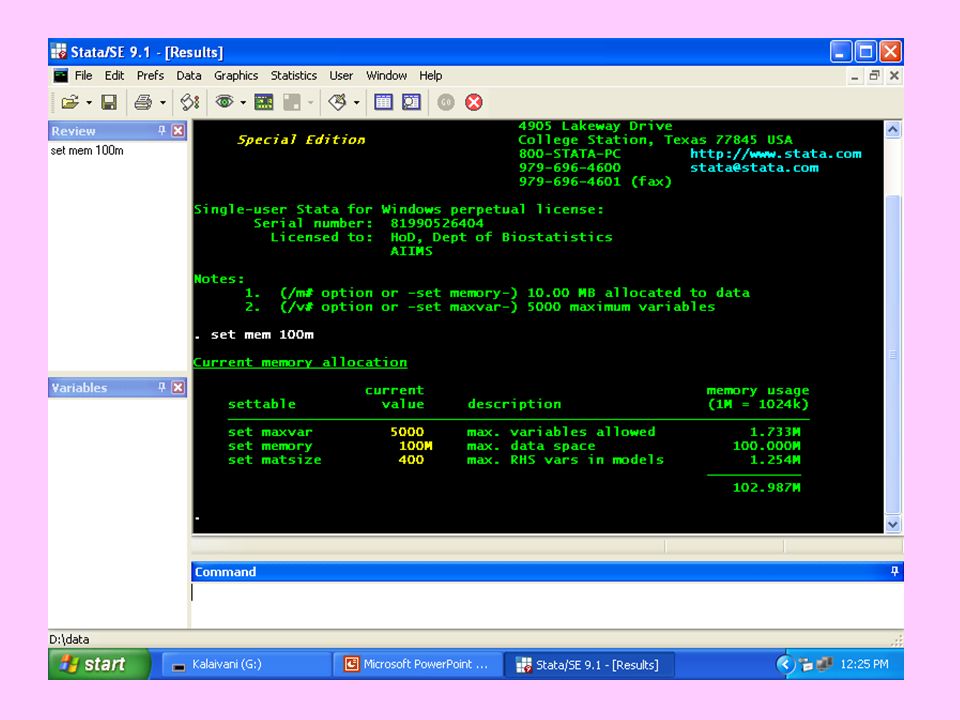Open the Edit menu

pyautogui.click(x=114, y=75)
